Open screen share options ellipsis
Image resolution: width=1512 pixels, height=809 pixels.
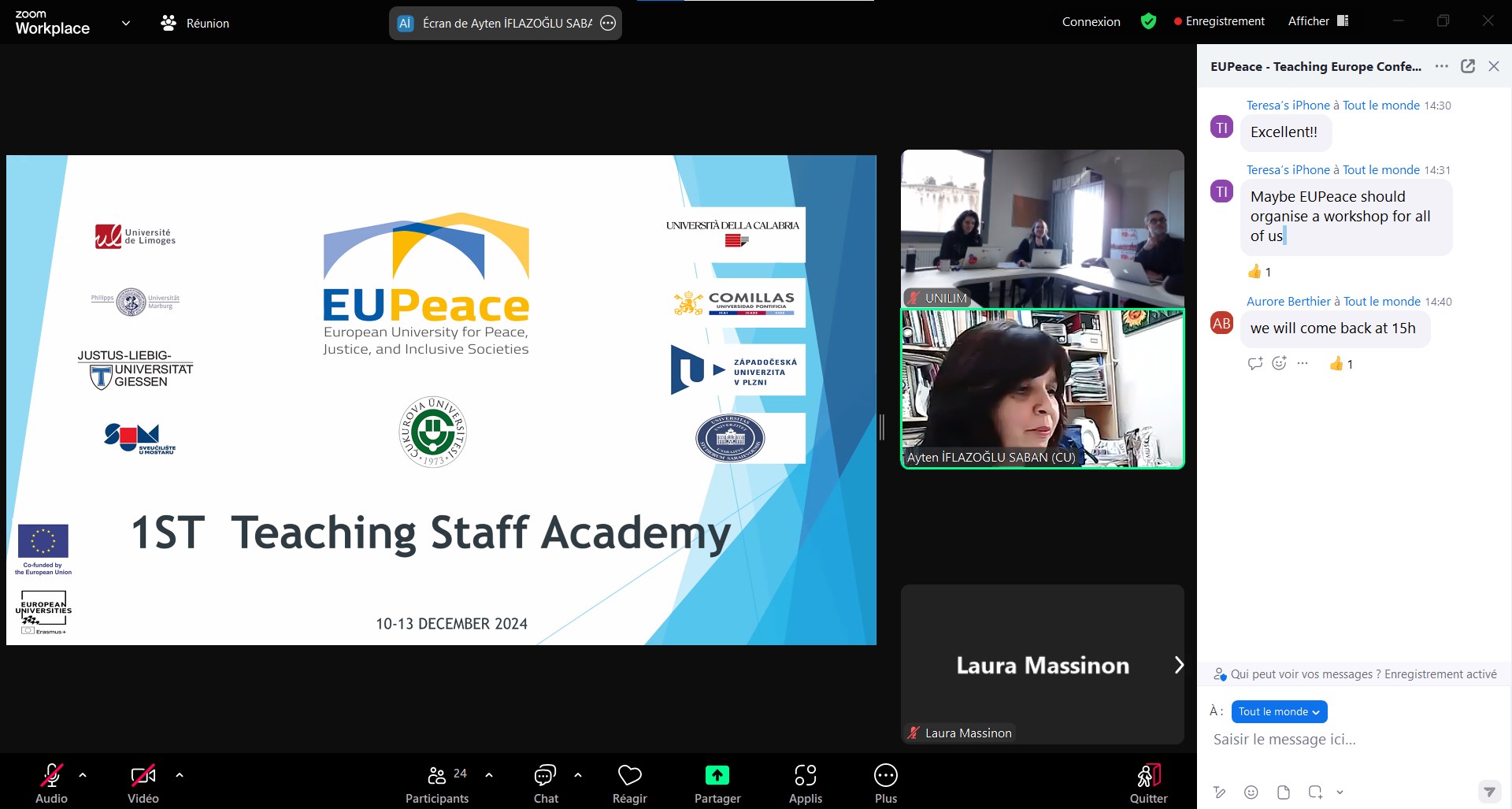pyautogui.click(x=608, y=23)
